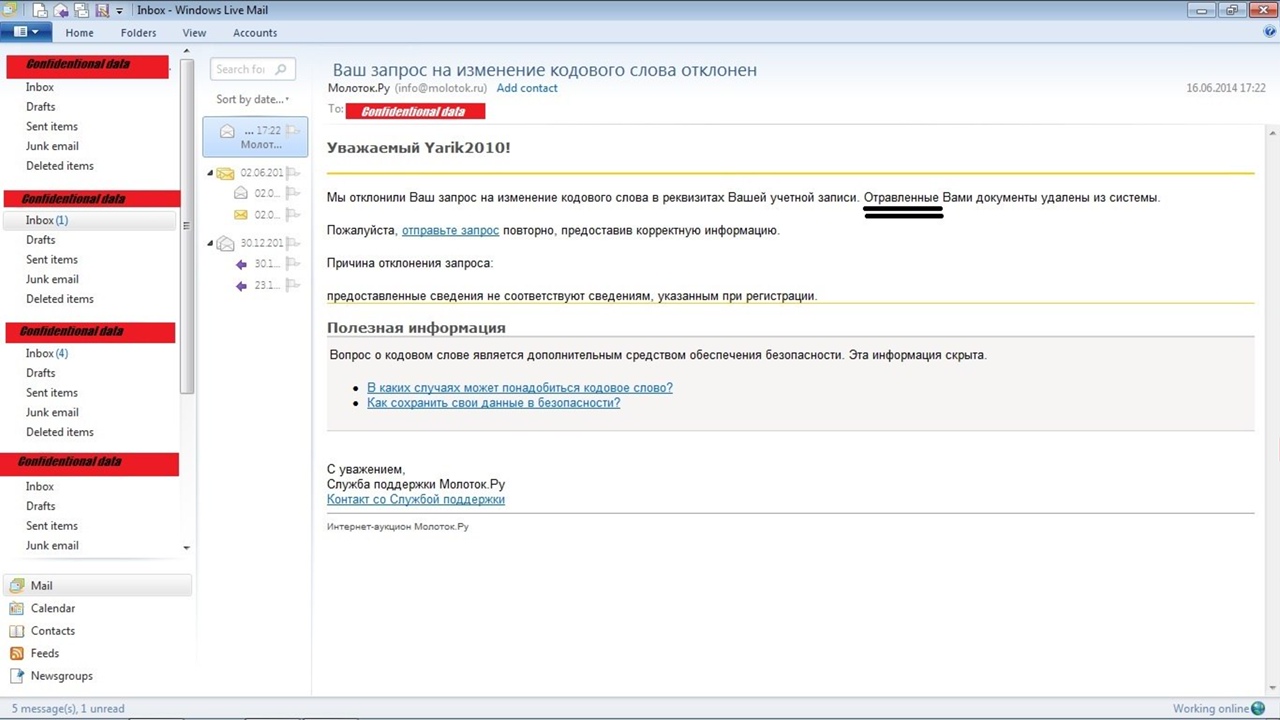The width and height of the screenshot is (1280, 720).
Task: Collapse the 30.12 conversation thread
Action: tap(211, 243)
